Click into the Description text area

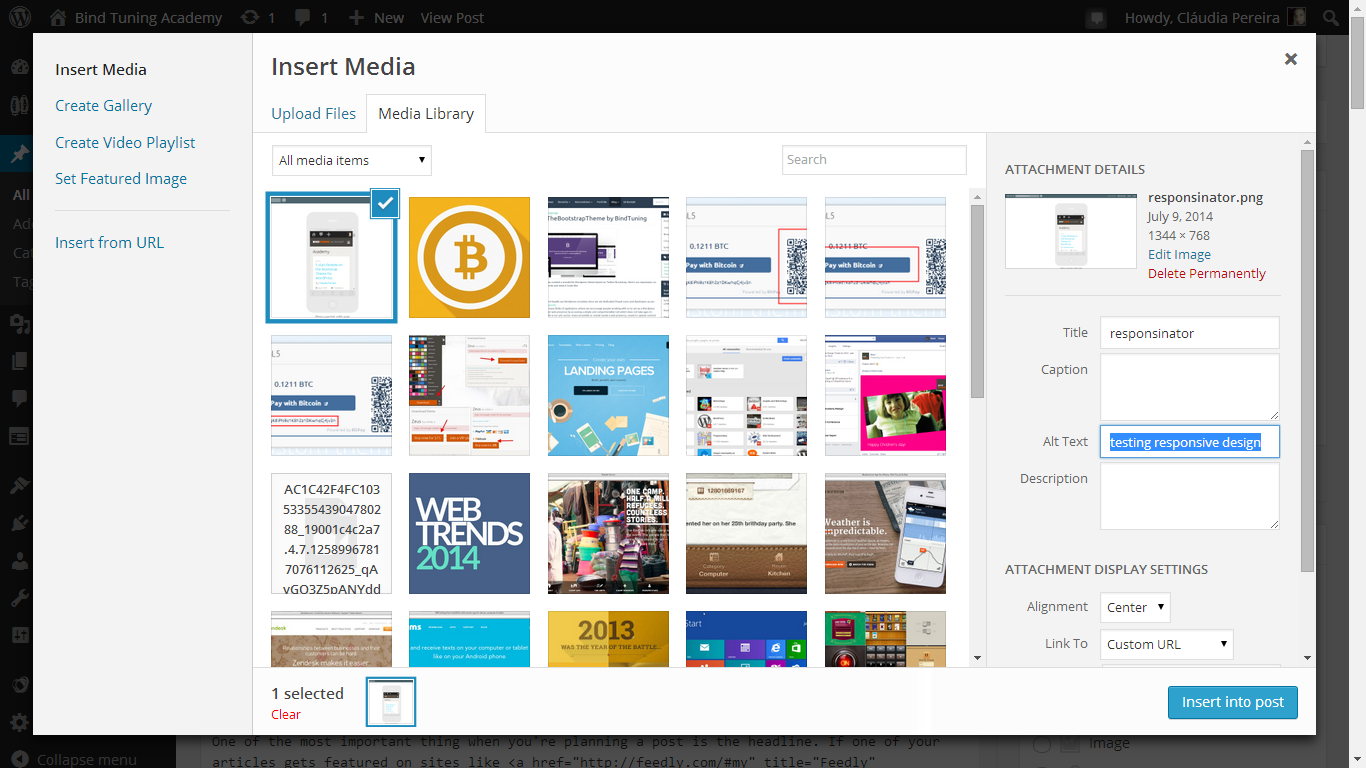click(x=1190, y=496)
